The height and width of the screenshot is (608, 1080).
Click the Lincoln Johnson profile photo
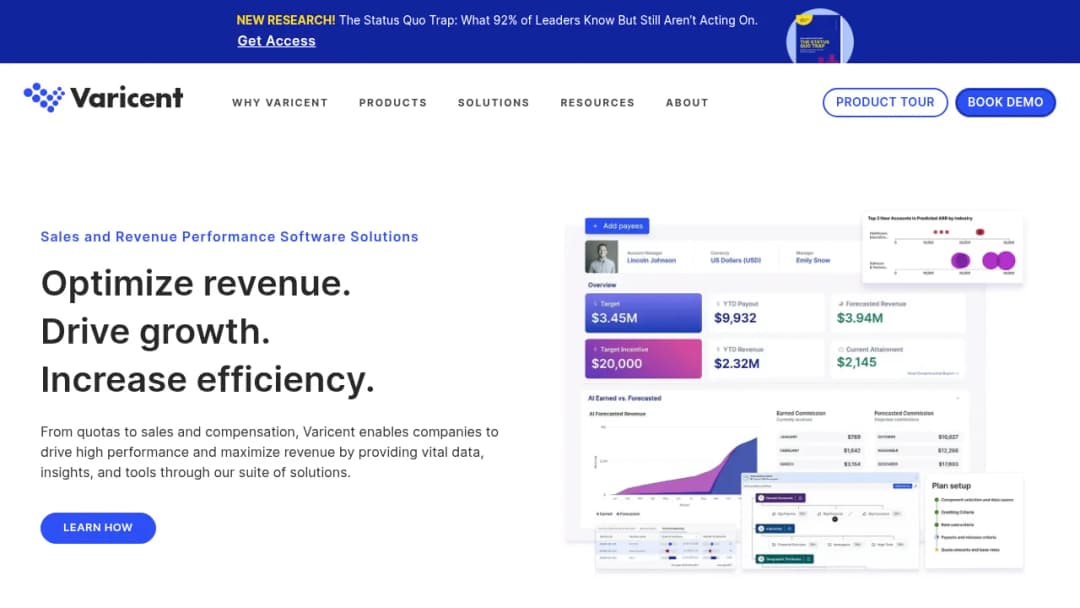[x=601, y=257]
